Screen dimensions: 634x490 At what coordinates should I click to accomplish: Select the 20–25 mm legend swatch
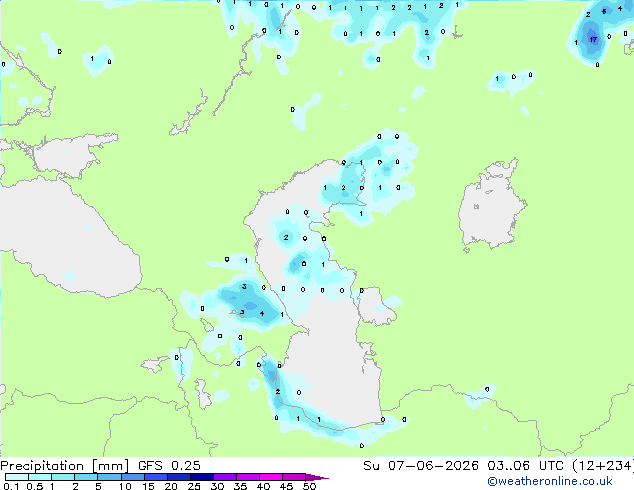178,477
